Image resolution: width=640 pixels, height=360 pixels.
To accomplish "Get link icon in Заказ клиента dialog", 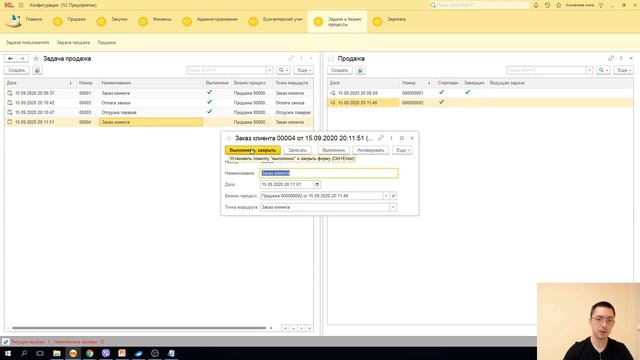I will click(x=381, y=138).
